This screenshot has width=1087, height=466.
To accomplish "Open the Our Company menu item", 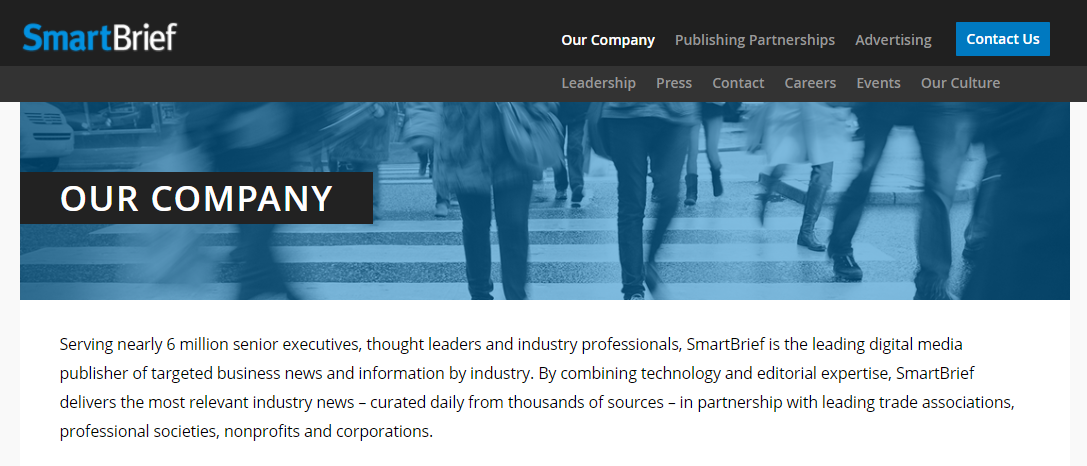I will [608, 40].
